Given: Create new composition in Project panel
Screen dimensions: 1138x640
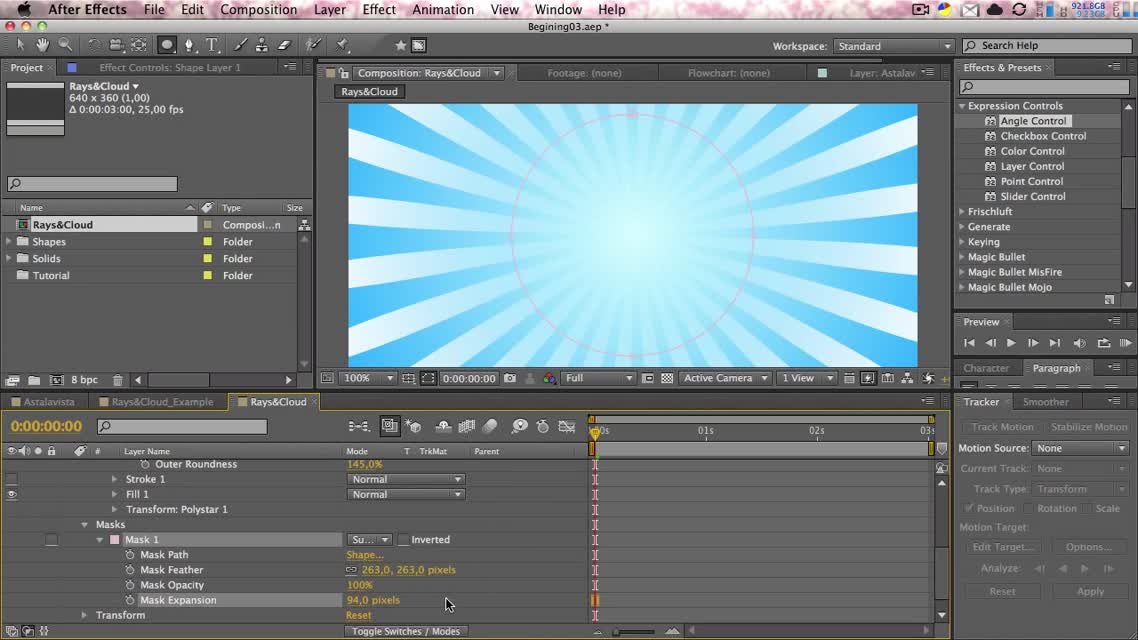Looking at the screenshot, I should pyautogui.click(x=57, y=380).
